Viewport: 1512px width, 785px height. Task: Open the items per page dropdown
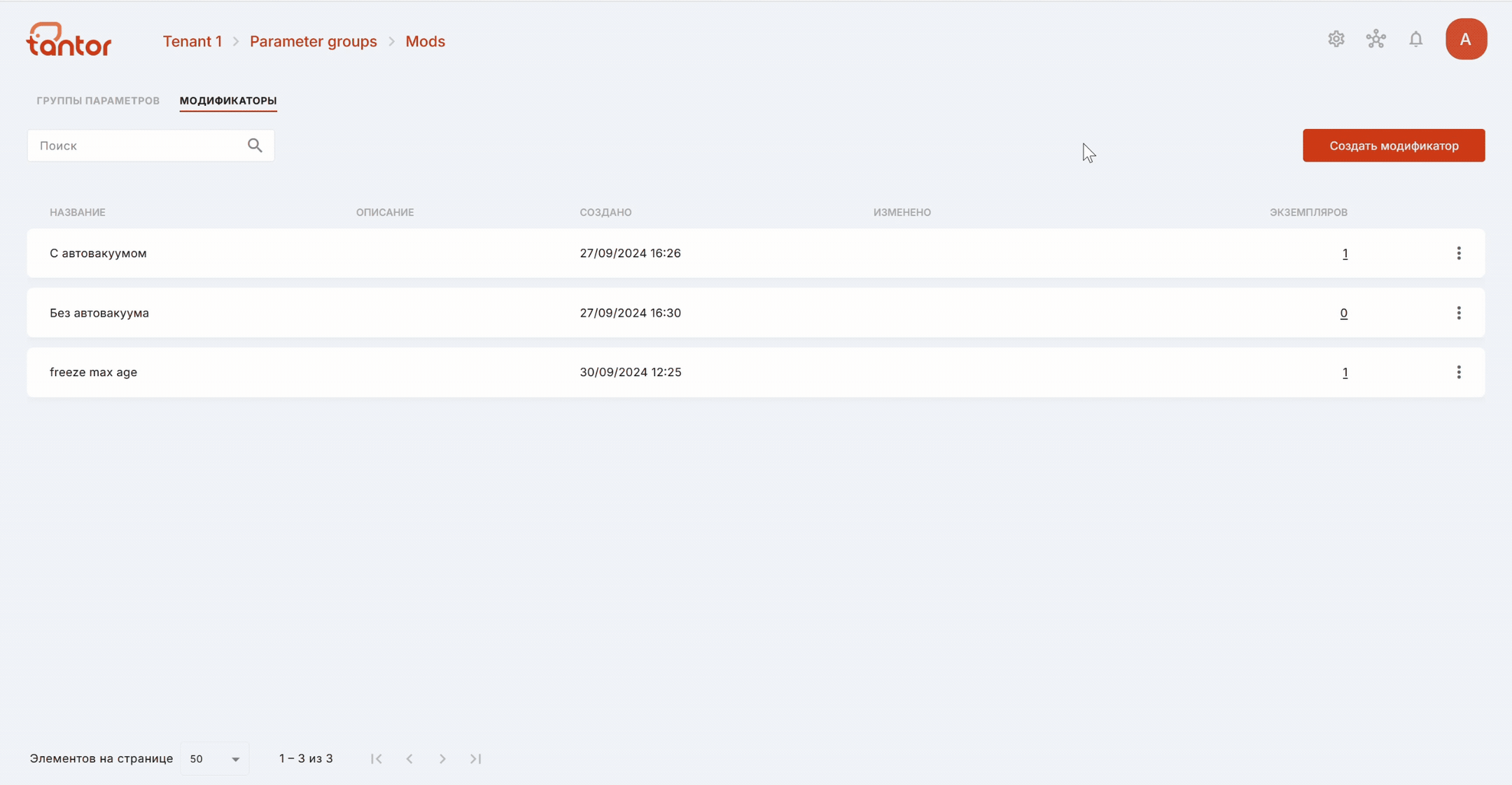214,759
